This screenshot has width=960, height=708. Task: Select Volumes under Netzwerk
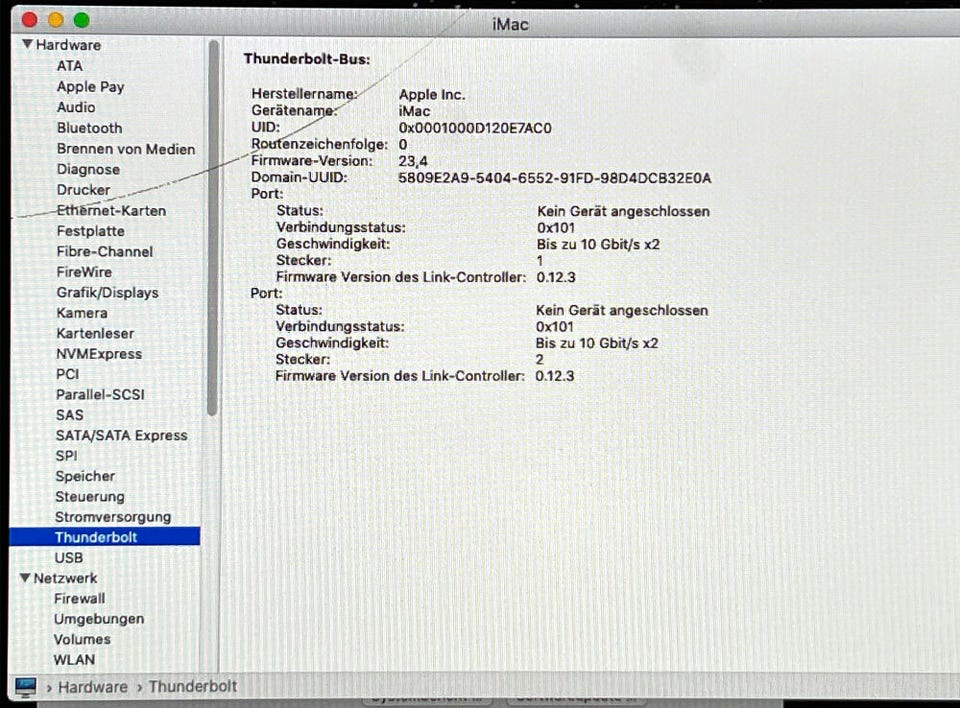[82, 639]
